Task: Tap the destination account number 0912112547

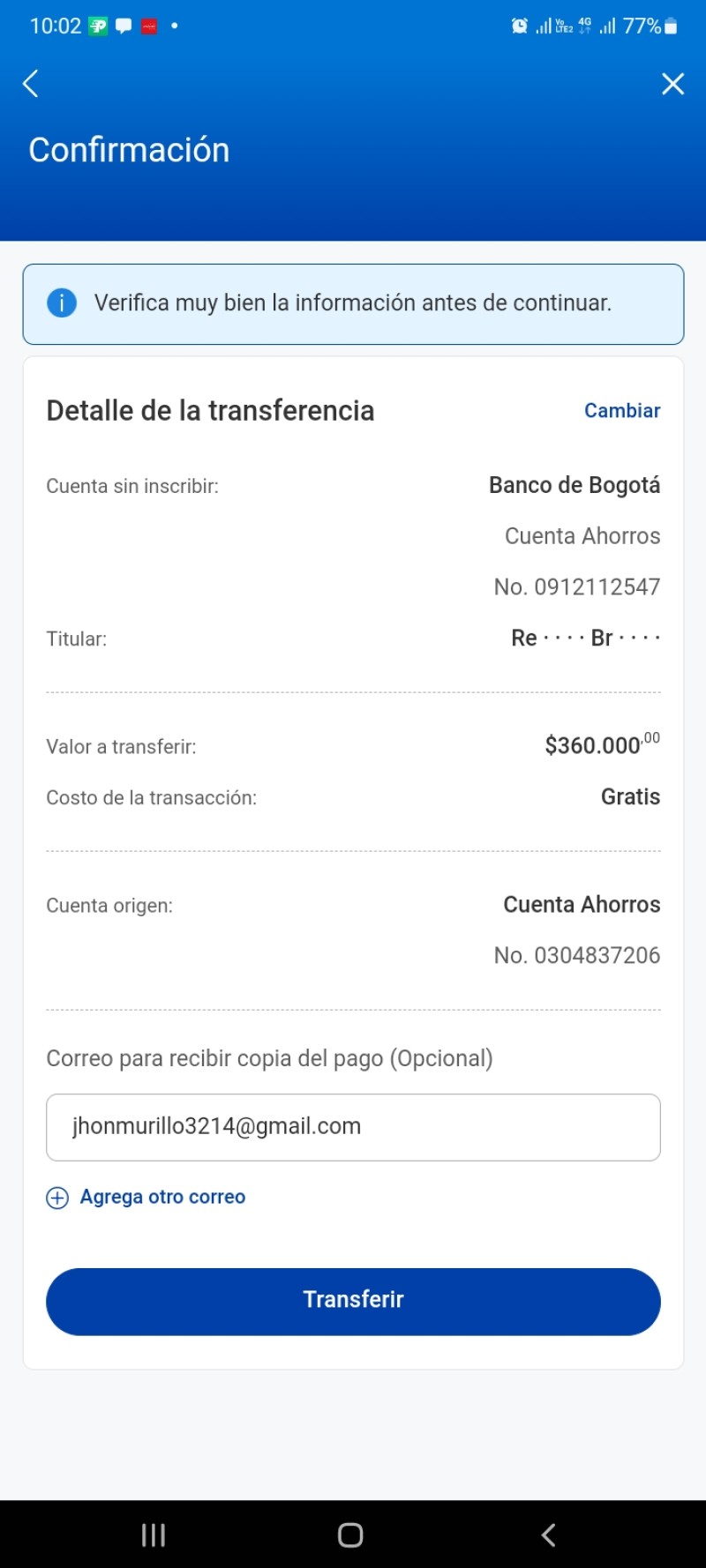Action: point(577,587)
